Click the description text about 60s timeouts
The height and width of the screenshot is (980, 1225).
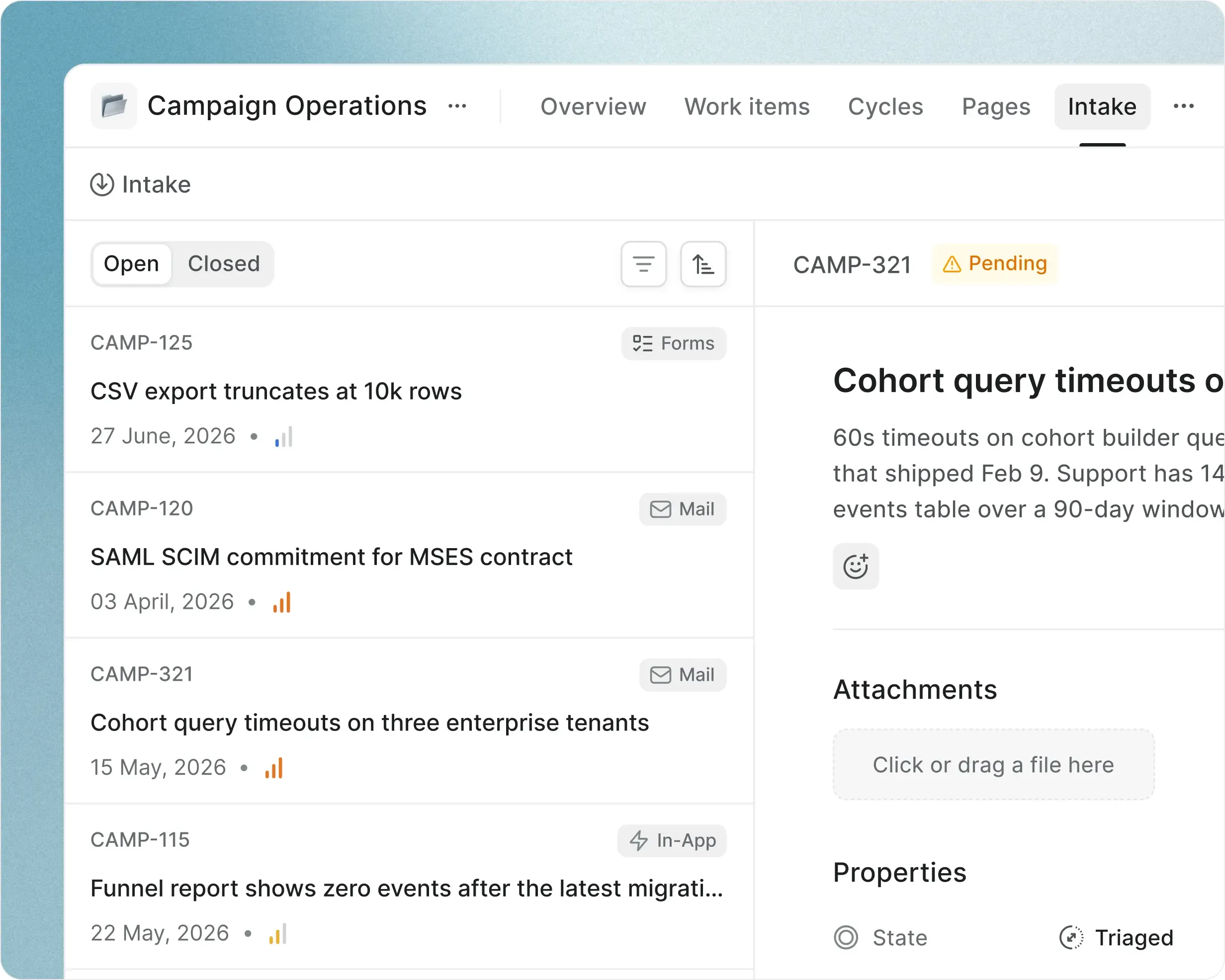(1029, 473)
